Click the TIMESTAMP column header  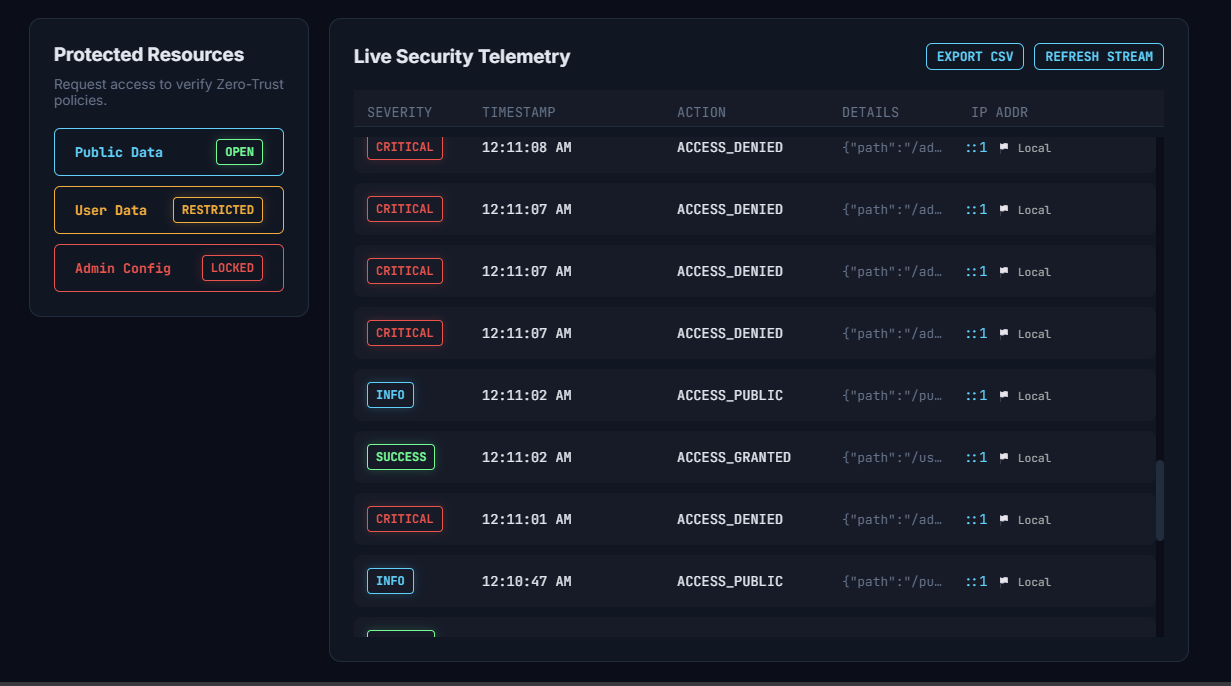pyautogui.click(x=519, y=112)
